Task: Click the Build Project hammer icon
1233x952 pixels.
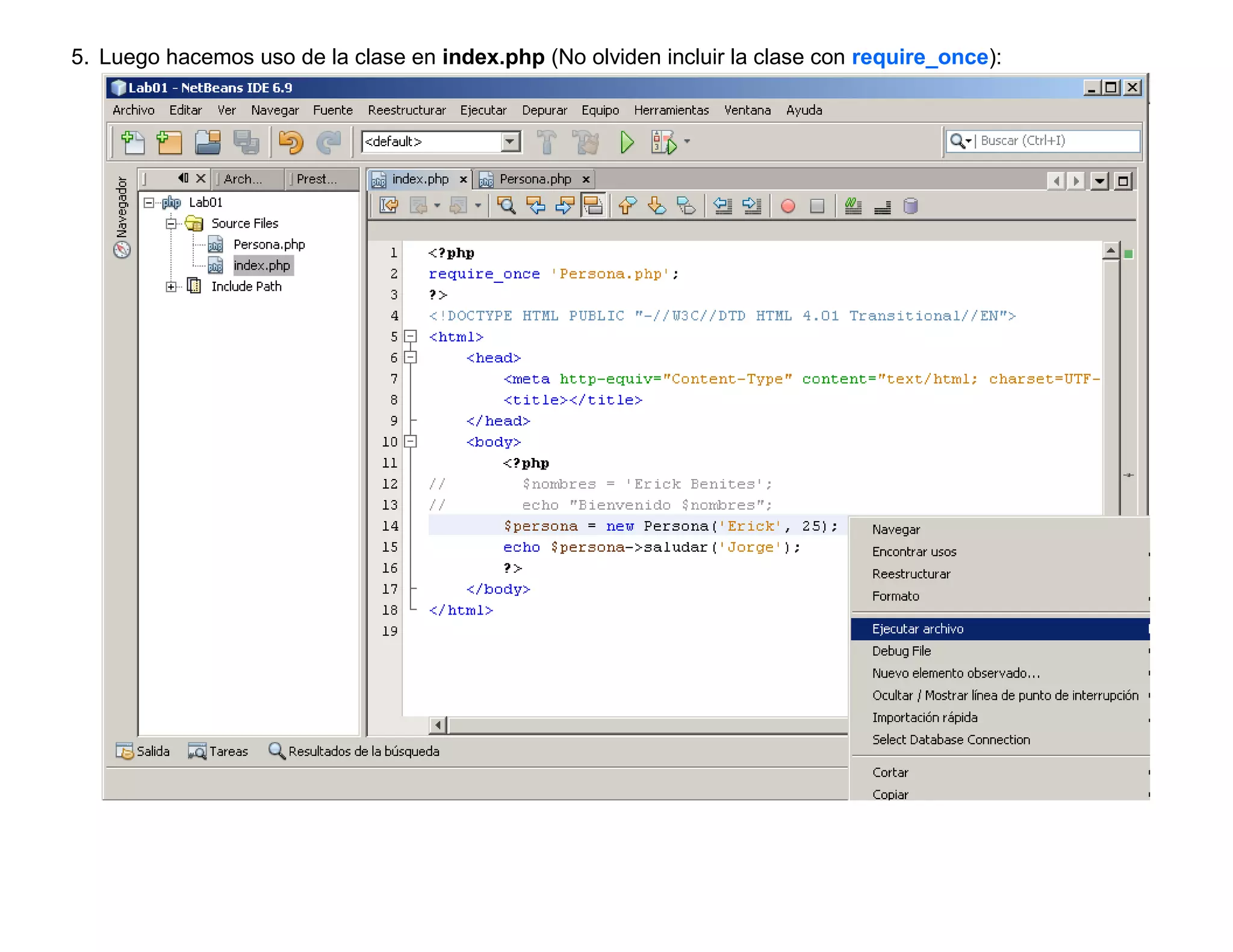Action: [x=547, y=143]
